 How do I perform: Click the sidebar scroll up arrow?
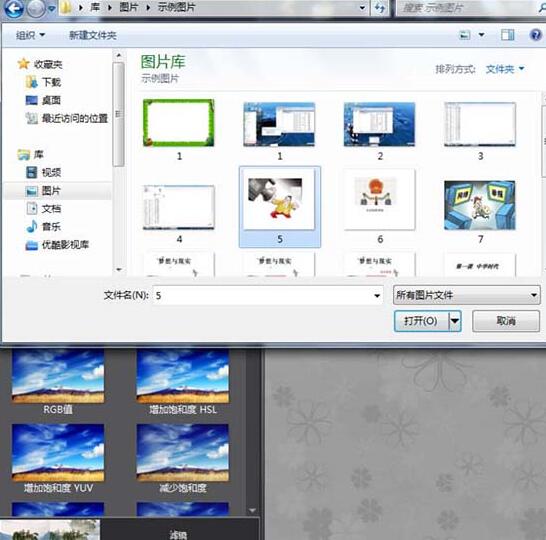pyautogui.click(x=119, y=55)
